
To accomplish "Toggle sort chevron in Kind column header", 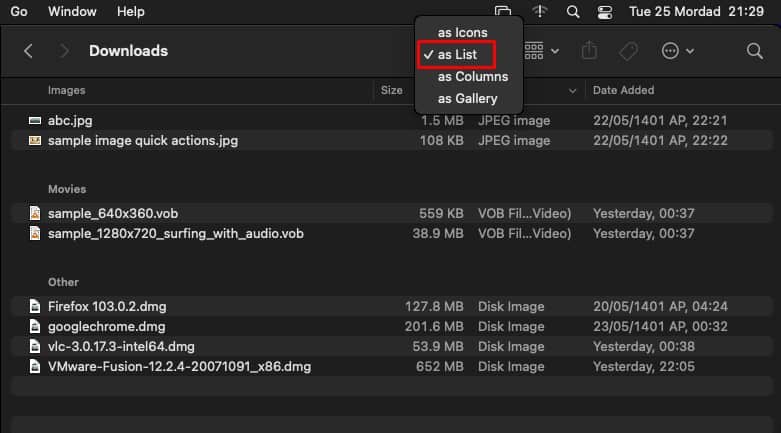I will point(572,91).
